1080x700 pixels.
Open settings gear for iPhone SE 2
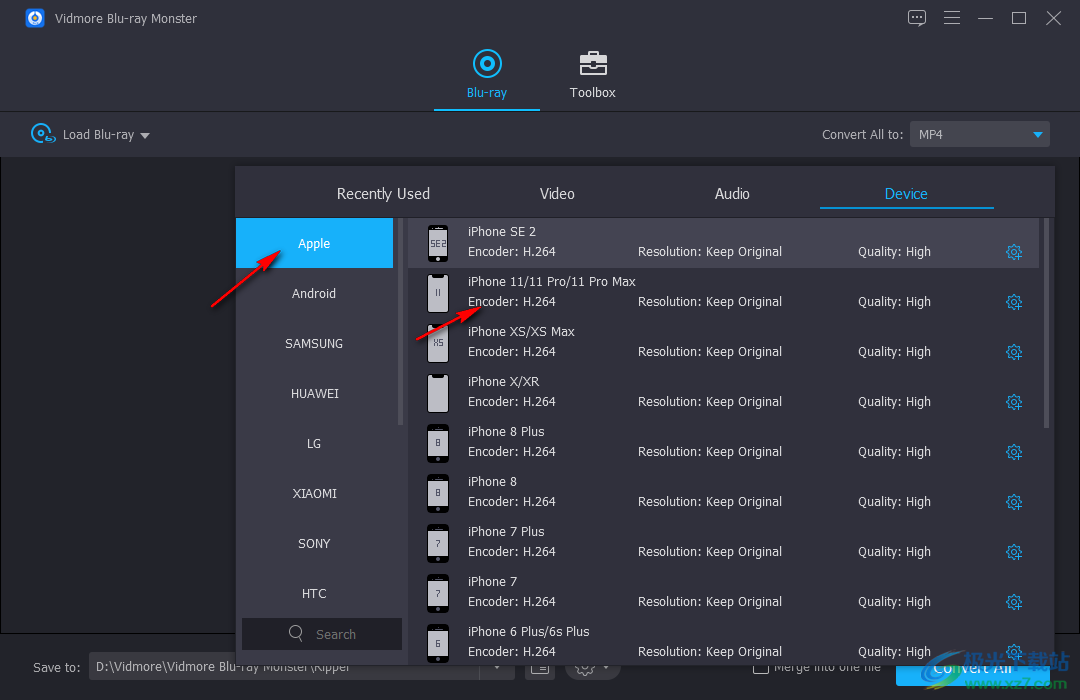[x=1013, y=252]
